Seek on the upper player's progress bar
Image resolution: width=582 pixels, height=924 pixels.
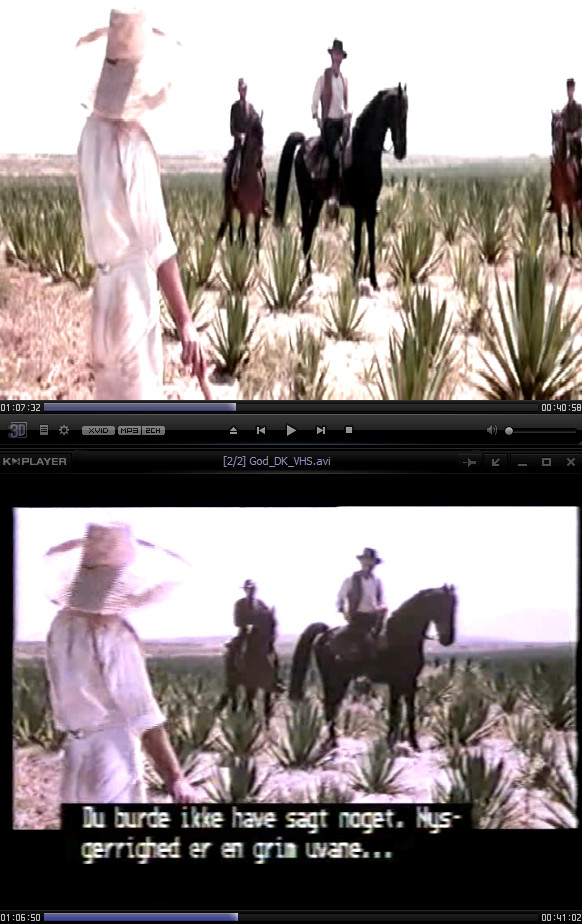click(291, 407)
